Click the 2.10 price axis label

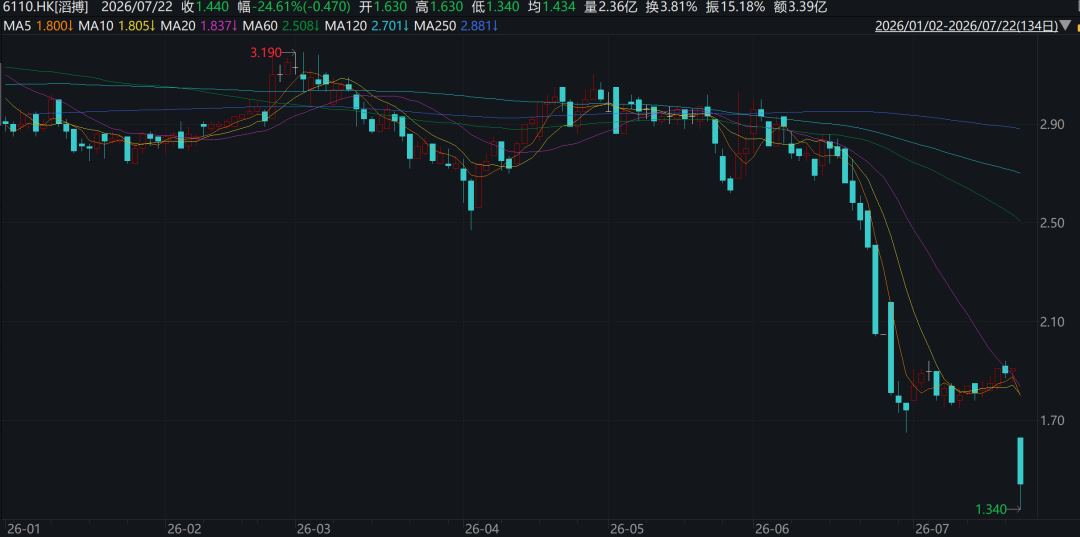coord(1054,322)
